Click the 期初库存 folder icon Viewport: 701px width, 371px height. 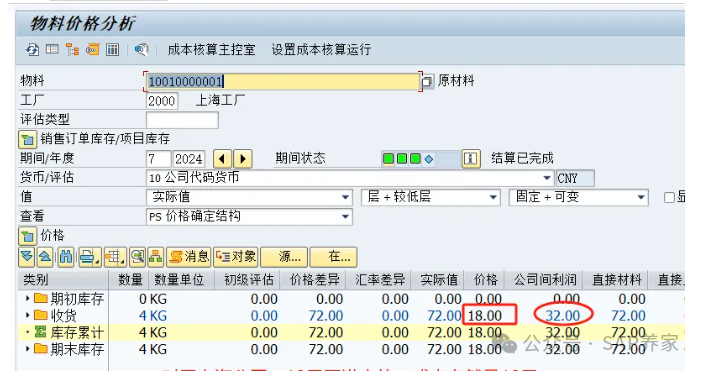pos(41,298)
